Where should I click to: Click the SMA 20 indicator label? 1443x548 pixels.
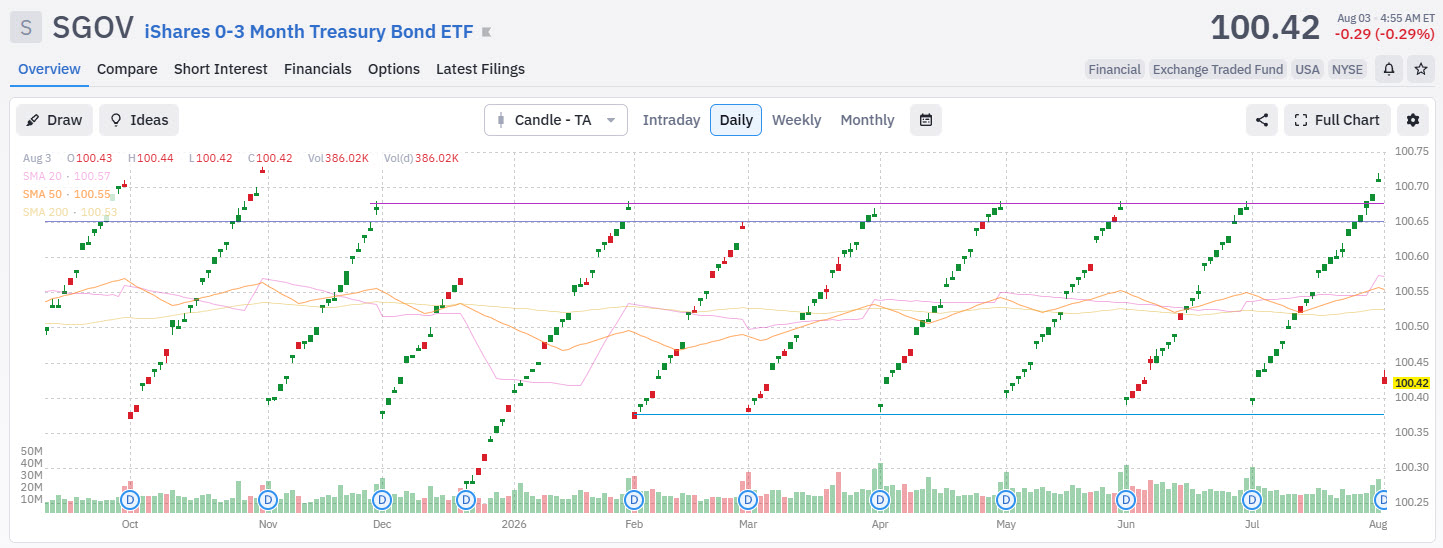point(66,176)
